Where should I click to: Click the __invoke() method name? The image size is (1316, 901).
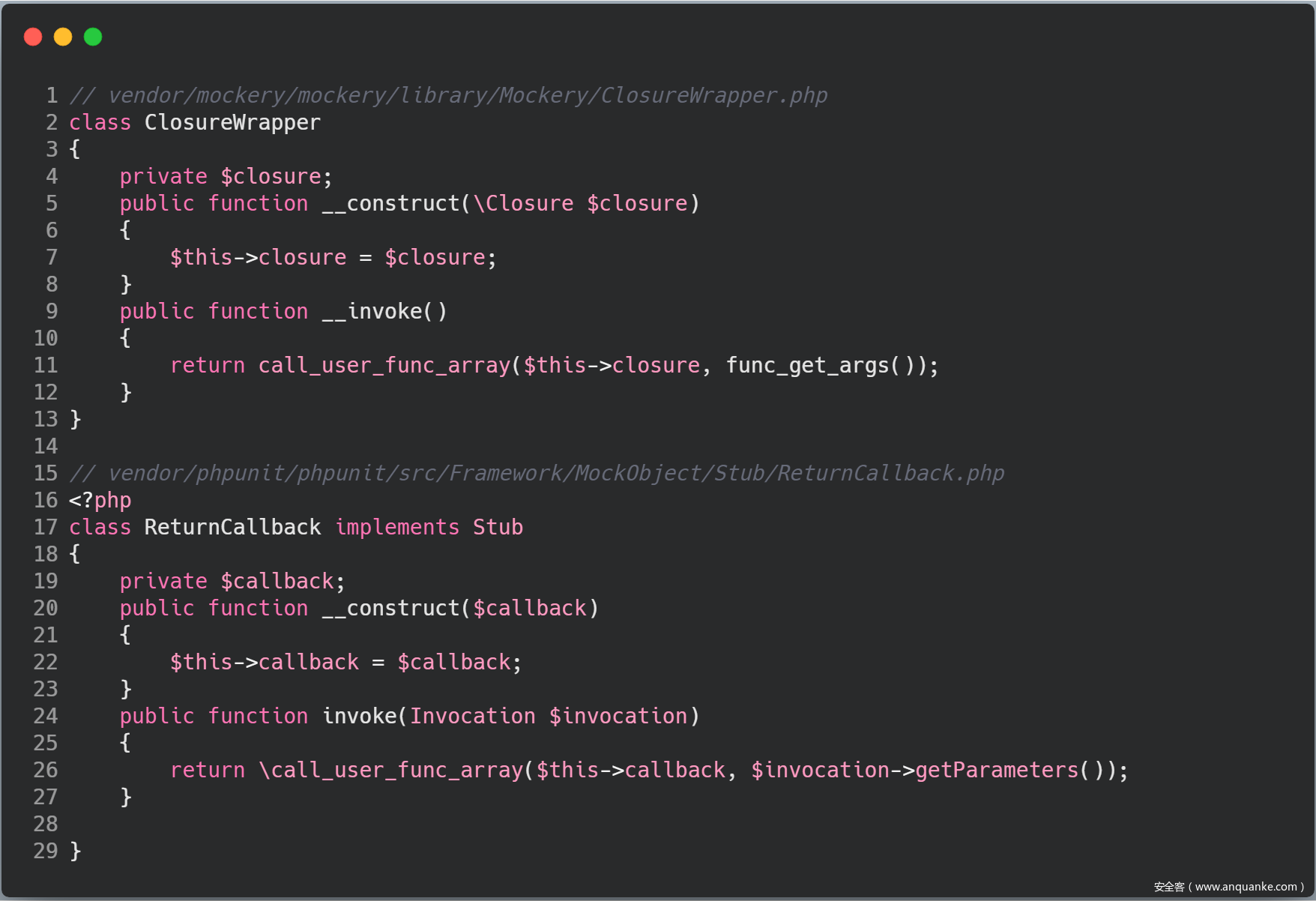384,312
